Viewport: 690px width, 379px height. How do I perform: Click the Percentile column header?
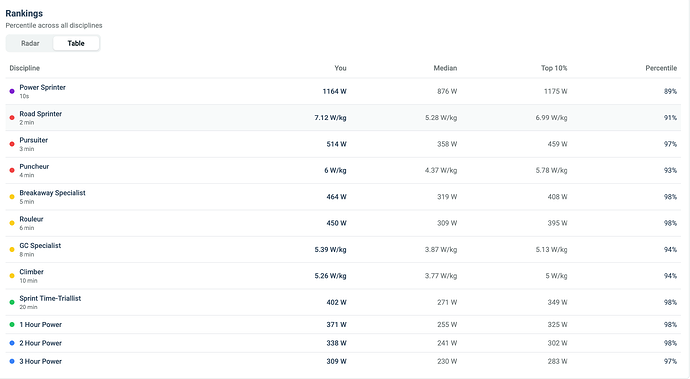[661, 68]
